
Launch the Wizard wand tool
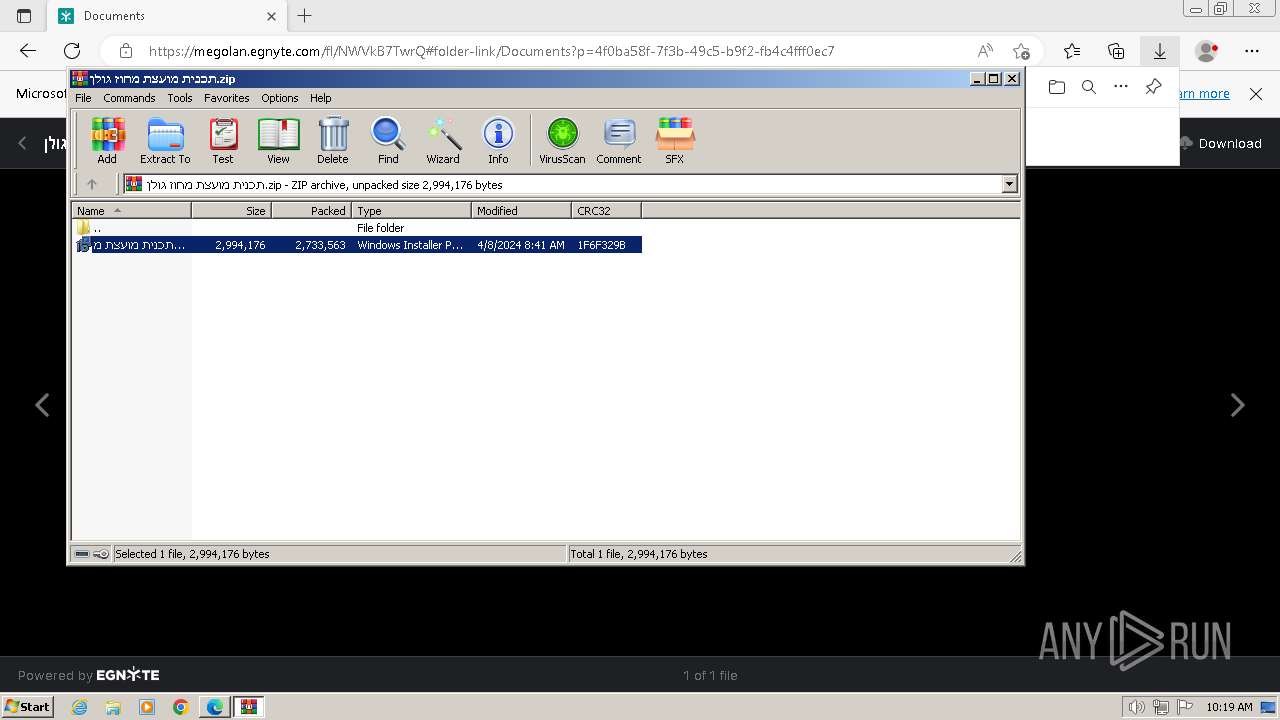point(443,141)
